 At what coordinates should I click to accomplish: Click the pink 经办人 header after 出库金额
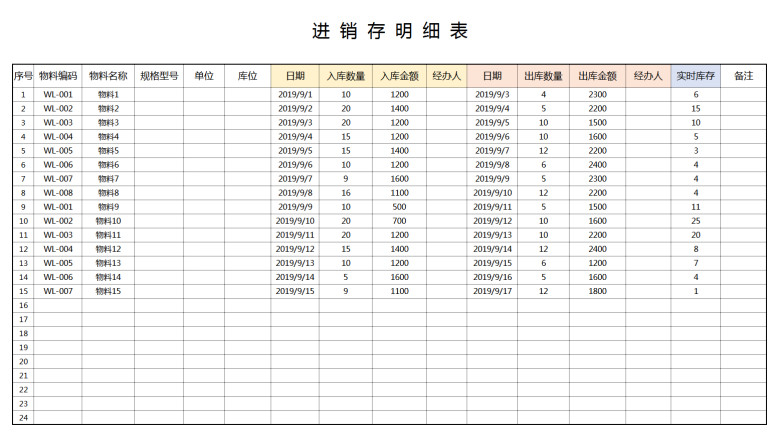pos(648,76)
